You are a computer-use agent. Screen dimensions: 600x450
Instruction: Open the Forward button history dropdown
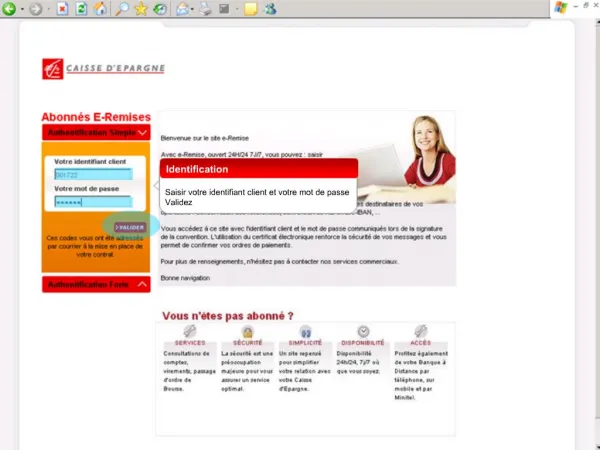click(49, 9)
